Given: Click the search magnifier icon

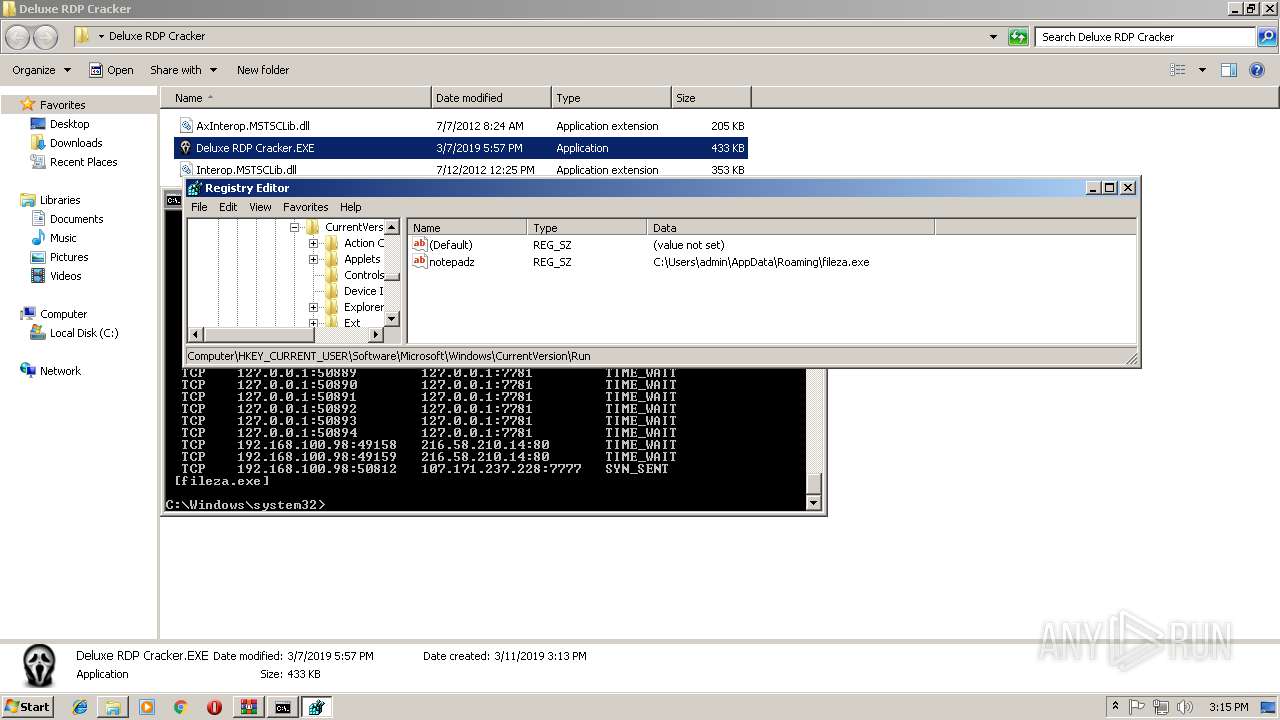Looking at the screenshot, I should click(x=1268, y=37).
